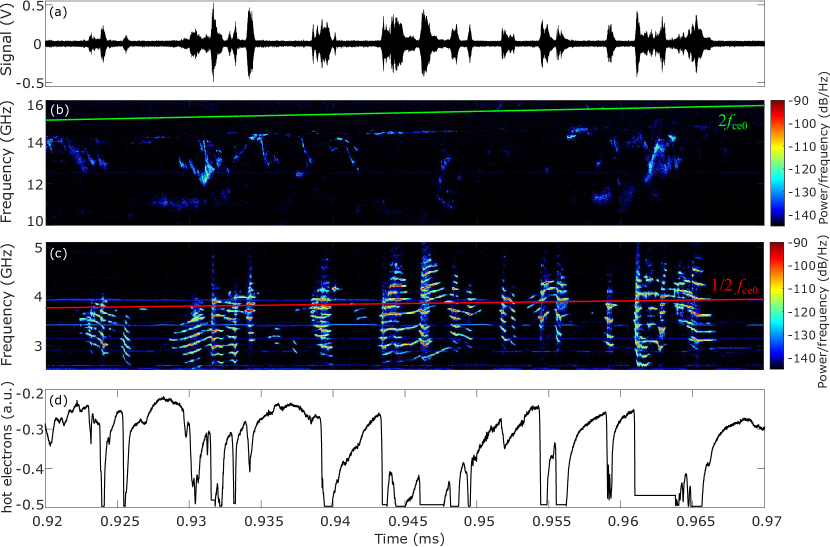Image resolution: width=830 pixels, height=547 pixels.
Task: Click the 0.95 time tick label
Action: 478,522
